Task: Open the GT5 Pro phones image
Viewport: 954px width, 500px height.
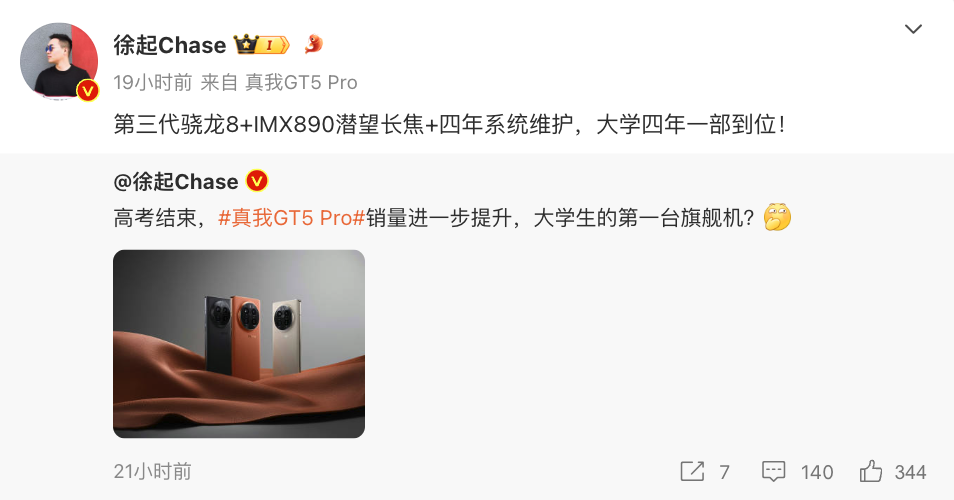Action: [x=239, y=344]
